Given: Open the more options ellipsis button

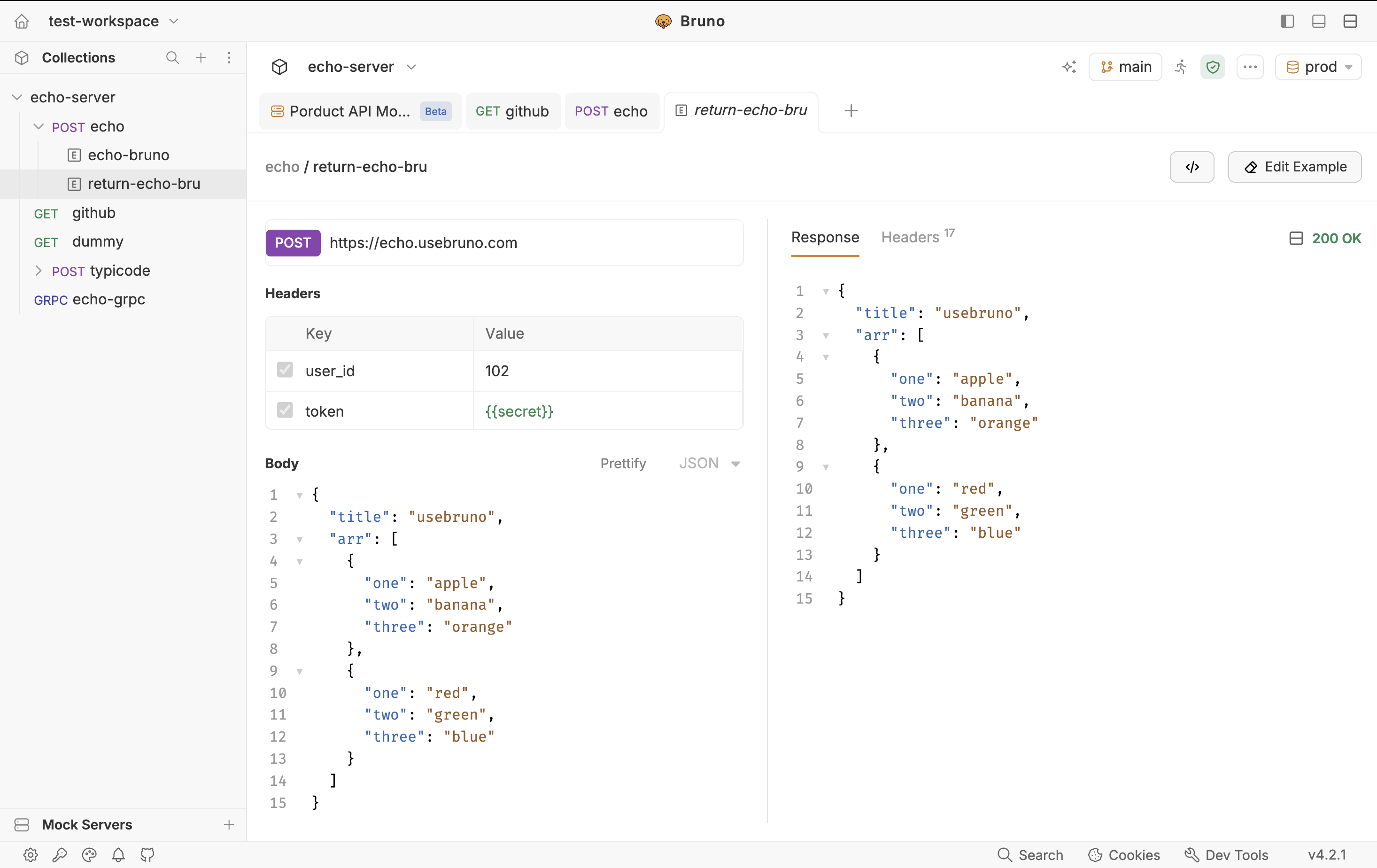Looking at the screenshot, I should 1249,67.
